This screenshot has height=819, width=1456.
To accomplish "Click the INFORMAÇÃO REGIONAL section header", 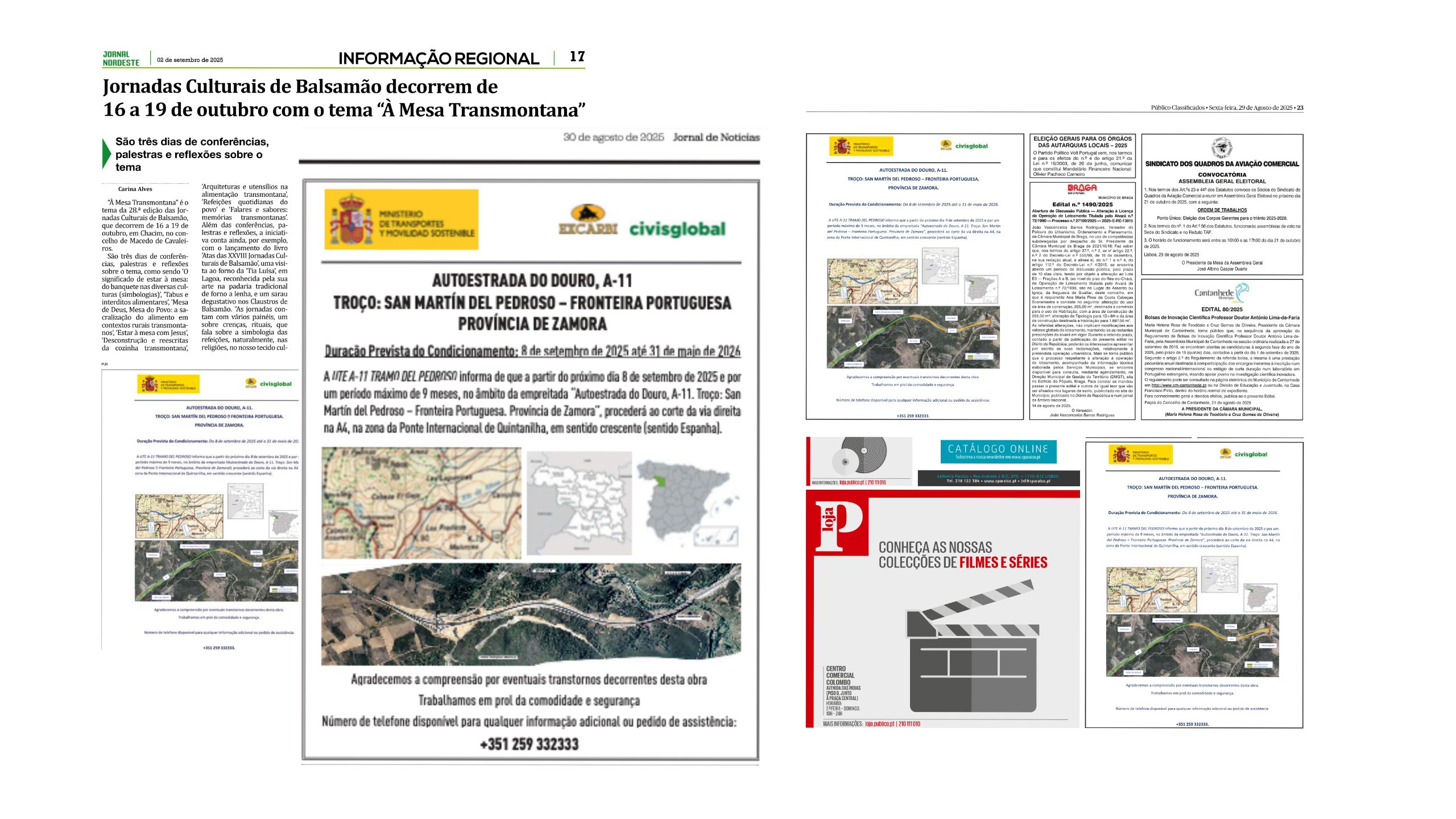I will pos(439,59).
